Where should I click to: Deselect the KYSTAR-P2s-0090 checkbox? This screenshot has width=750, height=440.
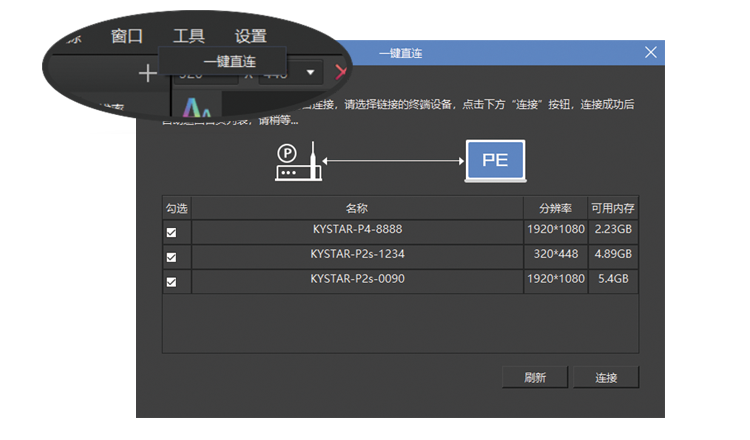[x=171, y=282]
